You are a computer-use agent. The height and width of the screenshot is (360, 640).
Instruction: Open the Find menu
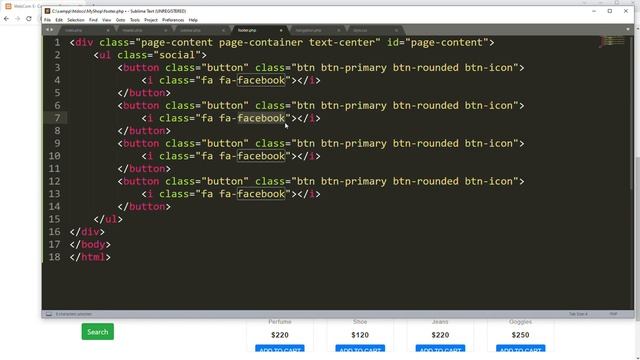[x=93, y=20]
